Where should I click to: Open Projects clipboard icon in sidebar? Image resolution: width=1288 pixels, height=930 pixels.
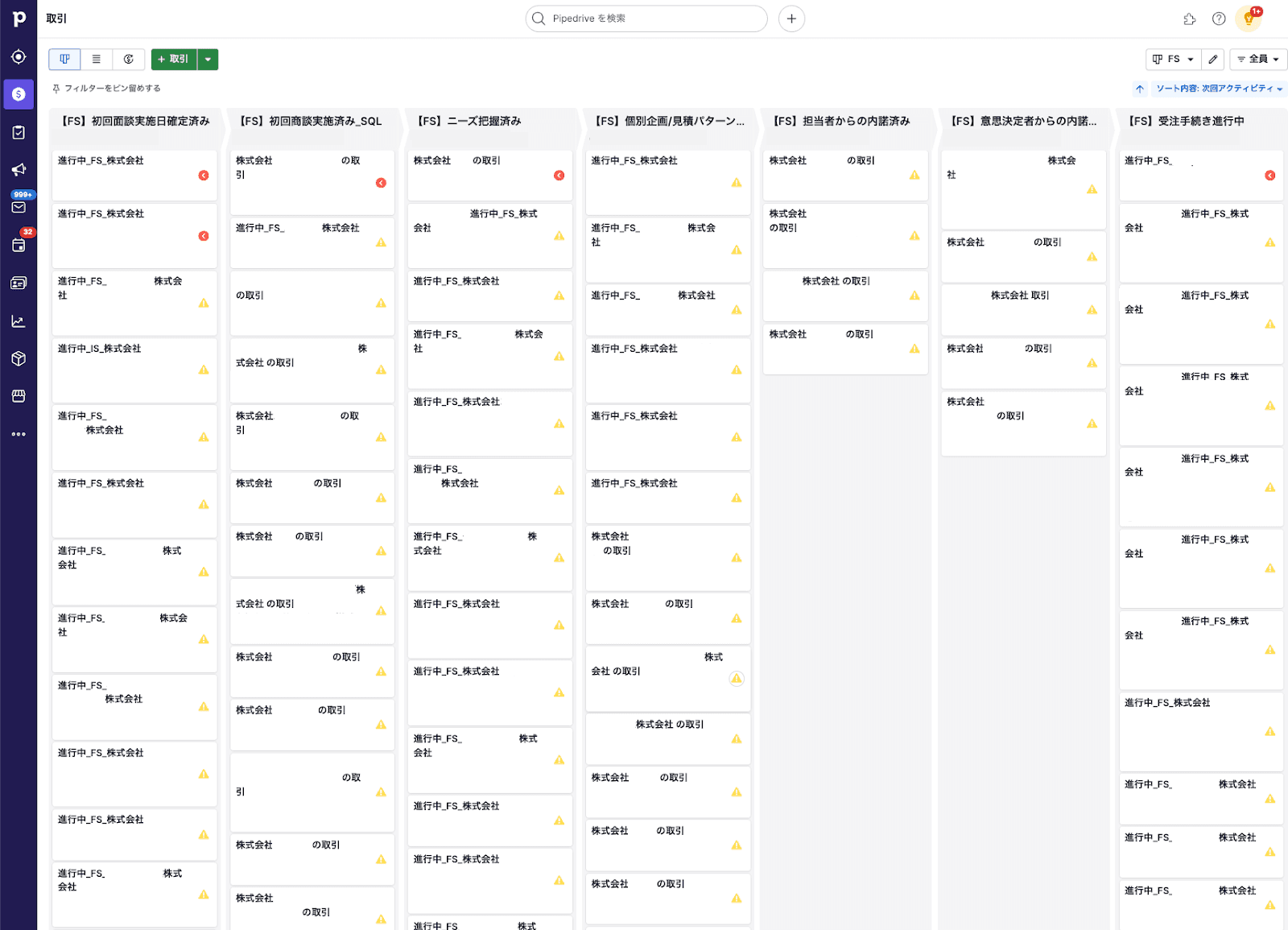coord(19,132)
